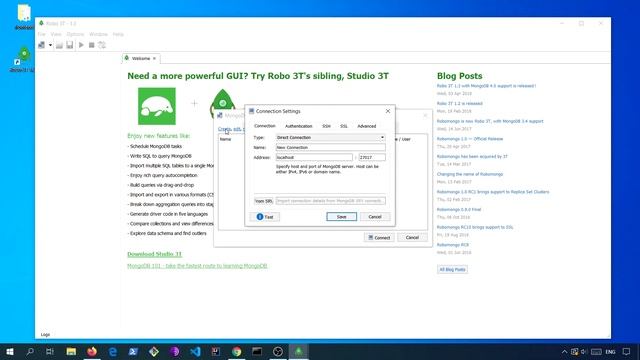640x360 pixels.
Task: Click Cancel in Connection Settings dialog
Action: pyautogui.click(x=375, y=217)
